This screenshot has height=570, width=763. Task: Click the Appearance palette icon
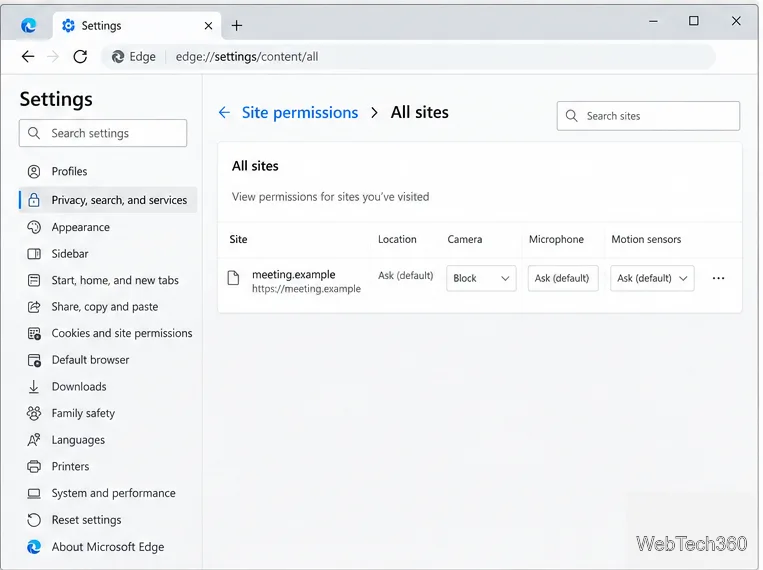[34, 227]
